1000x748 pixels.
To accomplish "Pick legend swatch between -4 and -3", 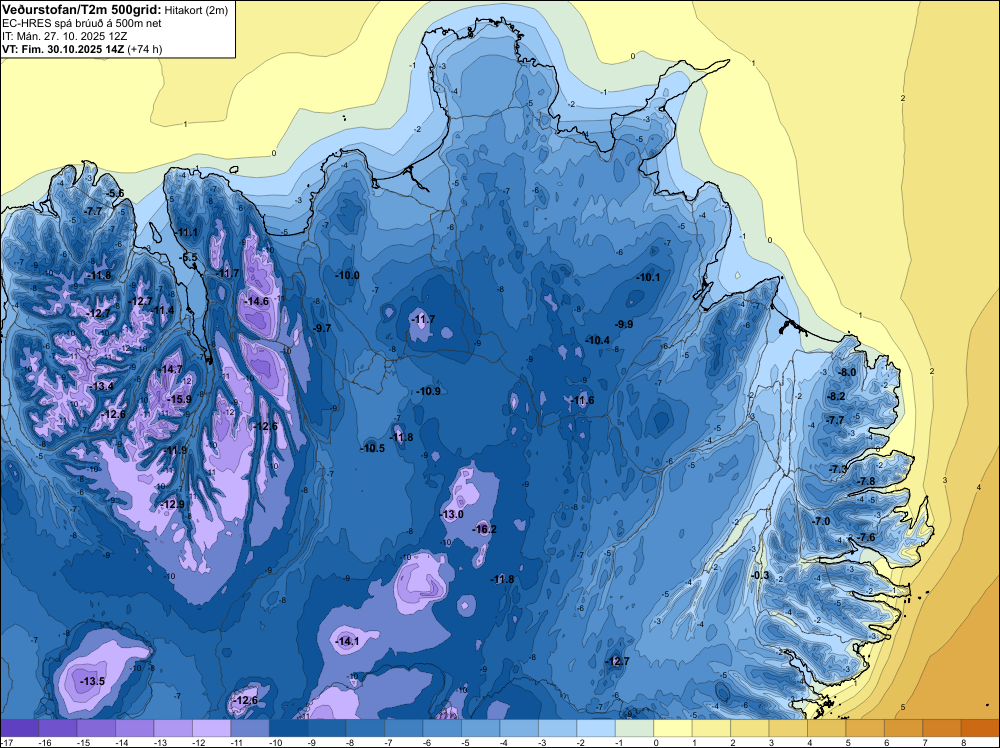I will point(519,728).
